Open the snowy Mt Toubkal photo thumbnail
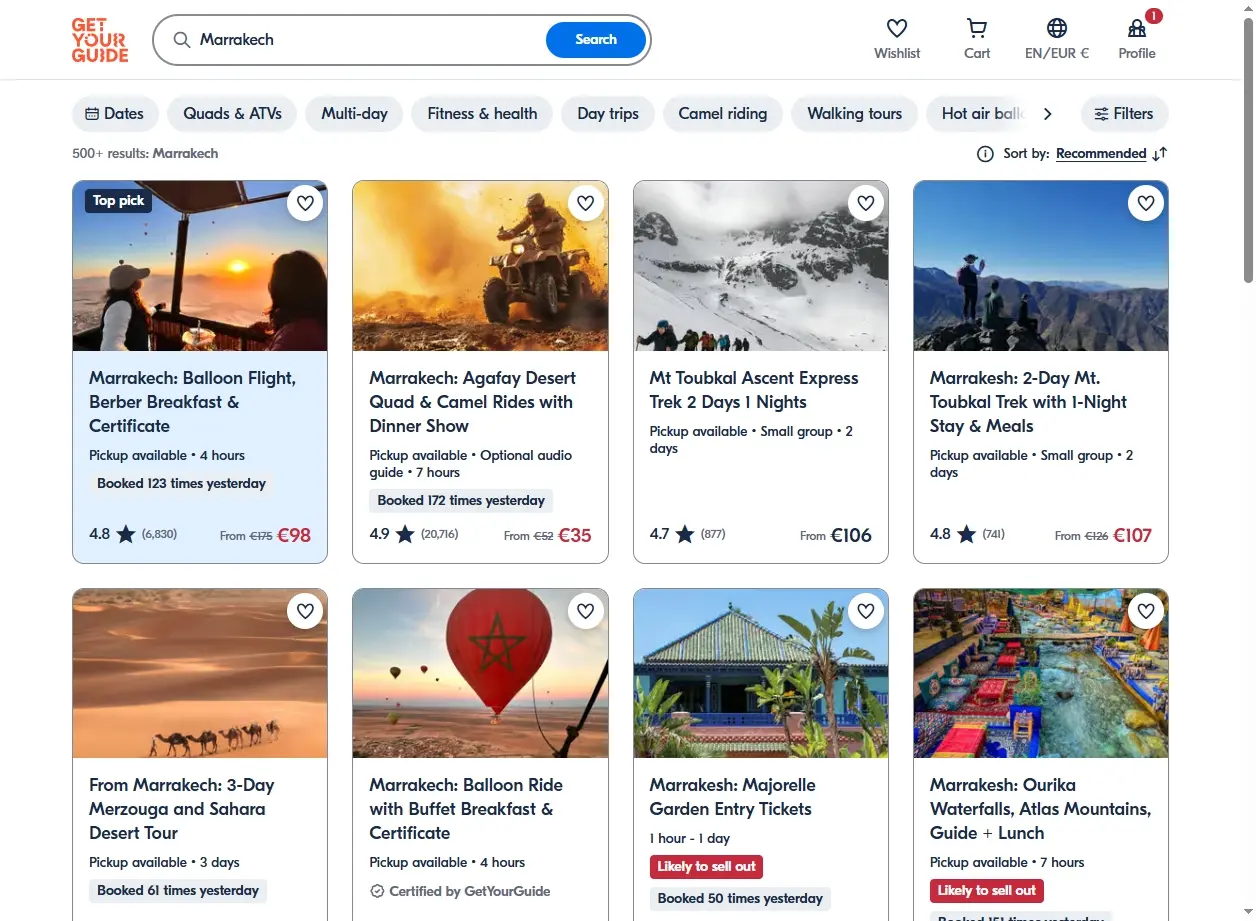Viewport: 1256px width, 921px height. pos(761,266)
